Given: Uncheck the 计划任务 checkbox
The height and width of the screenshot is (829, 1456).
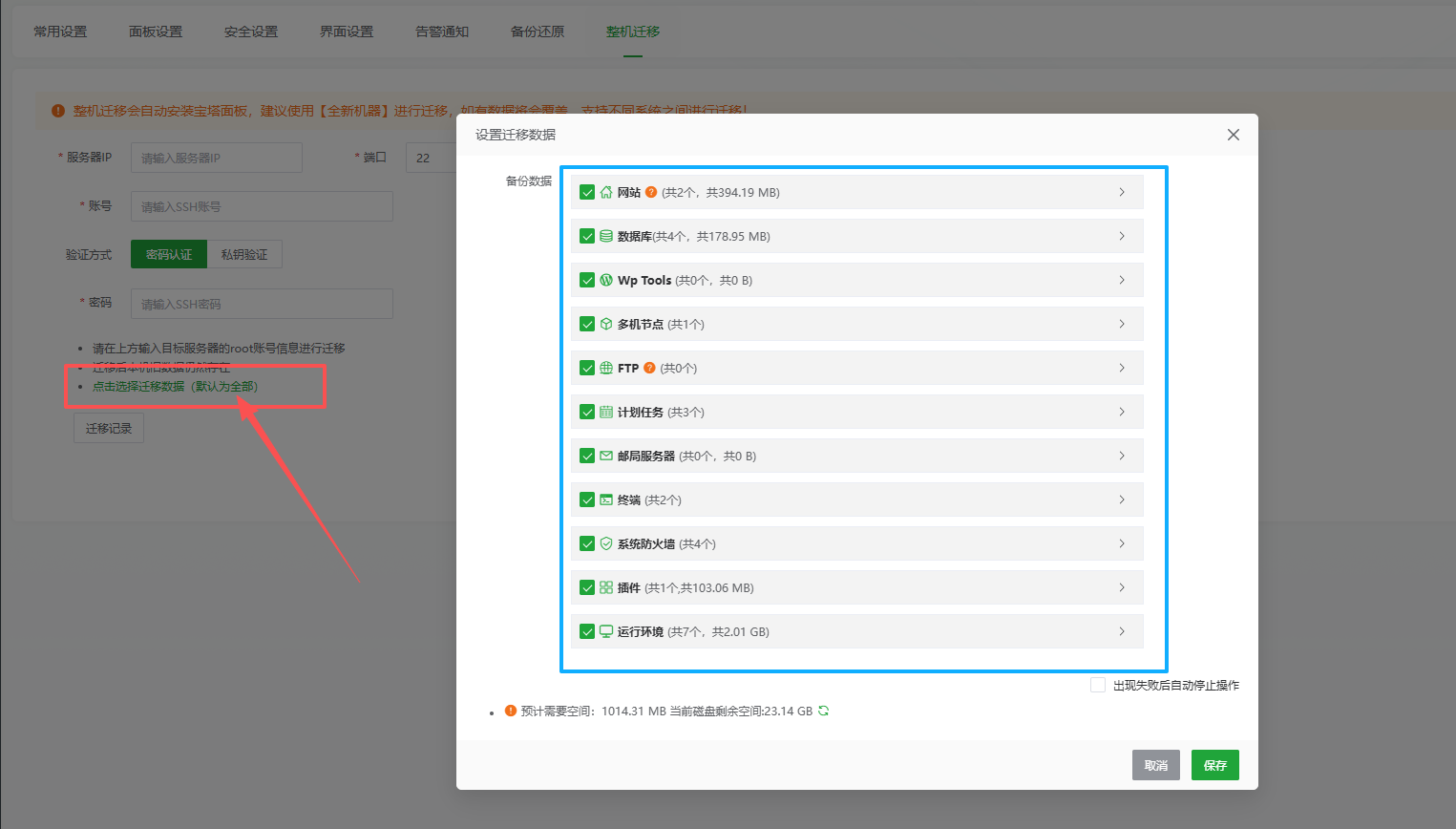Looking at the screenshot, I should (587, 412).
